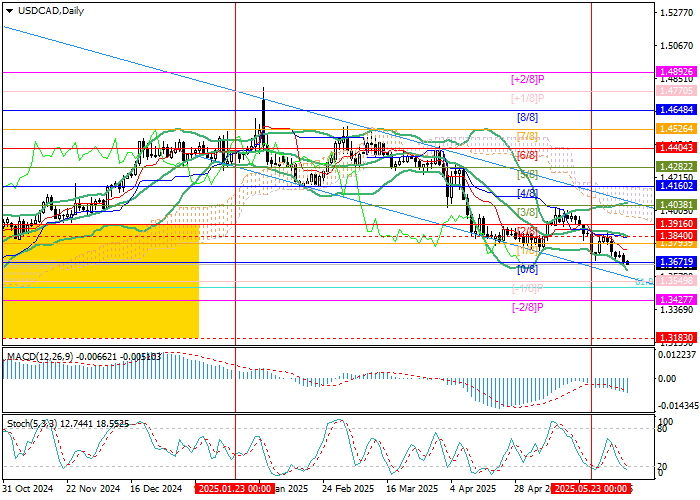
Task: Click the 22 Nov 2024 date label
Action: tap(93, 489)
